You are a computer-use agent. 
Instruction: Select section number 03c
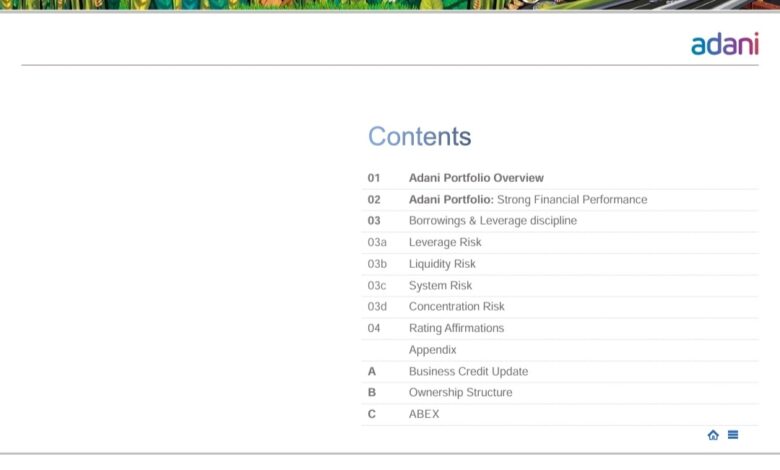pos(377,285)
